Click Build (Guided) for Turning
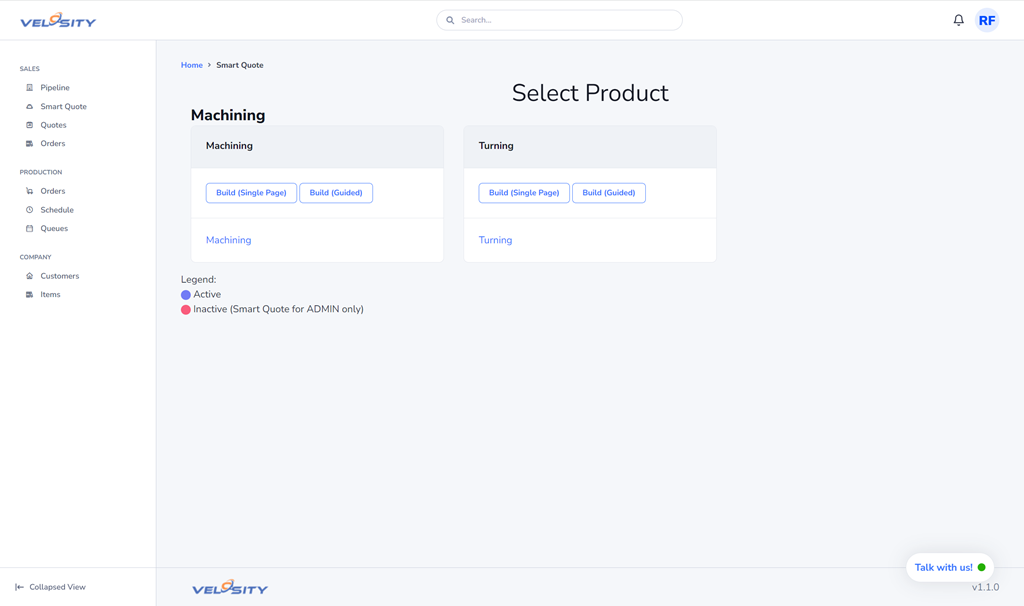 (608, 193)
